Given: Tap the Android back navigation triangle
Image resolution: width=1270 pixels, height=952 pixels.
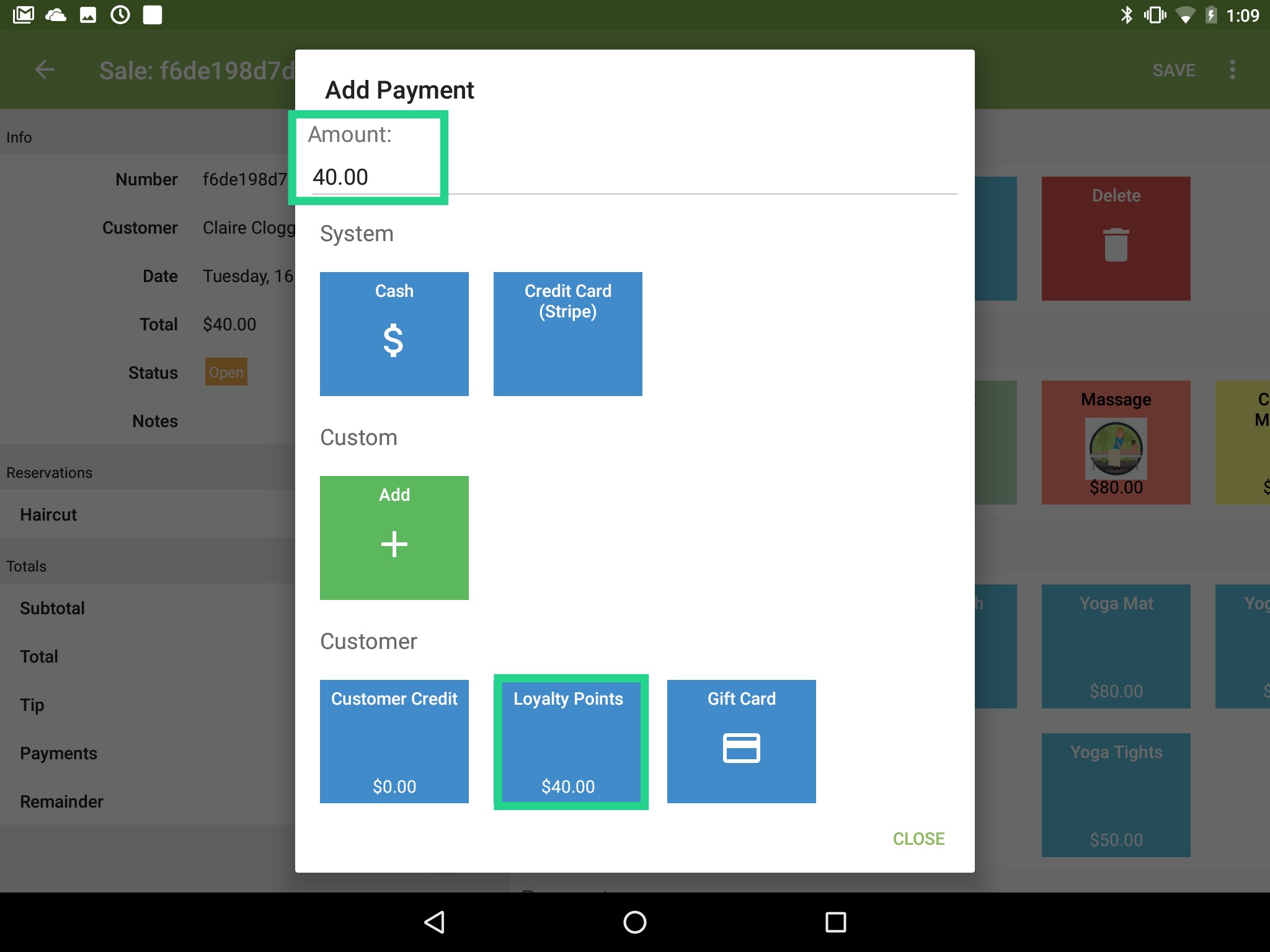Looking at the screenshot, I should pyautogui.click(x=434, y=922).
